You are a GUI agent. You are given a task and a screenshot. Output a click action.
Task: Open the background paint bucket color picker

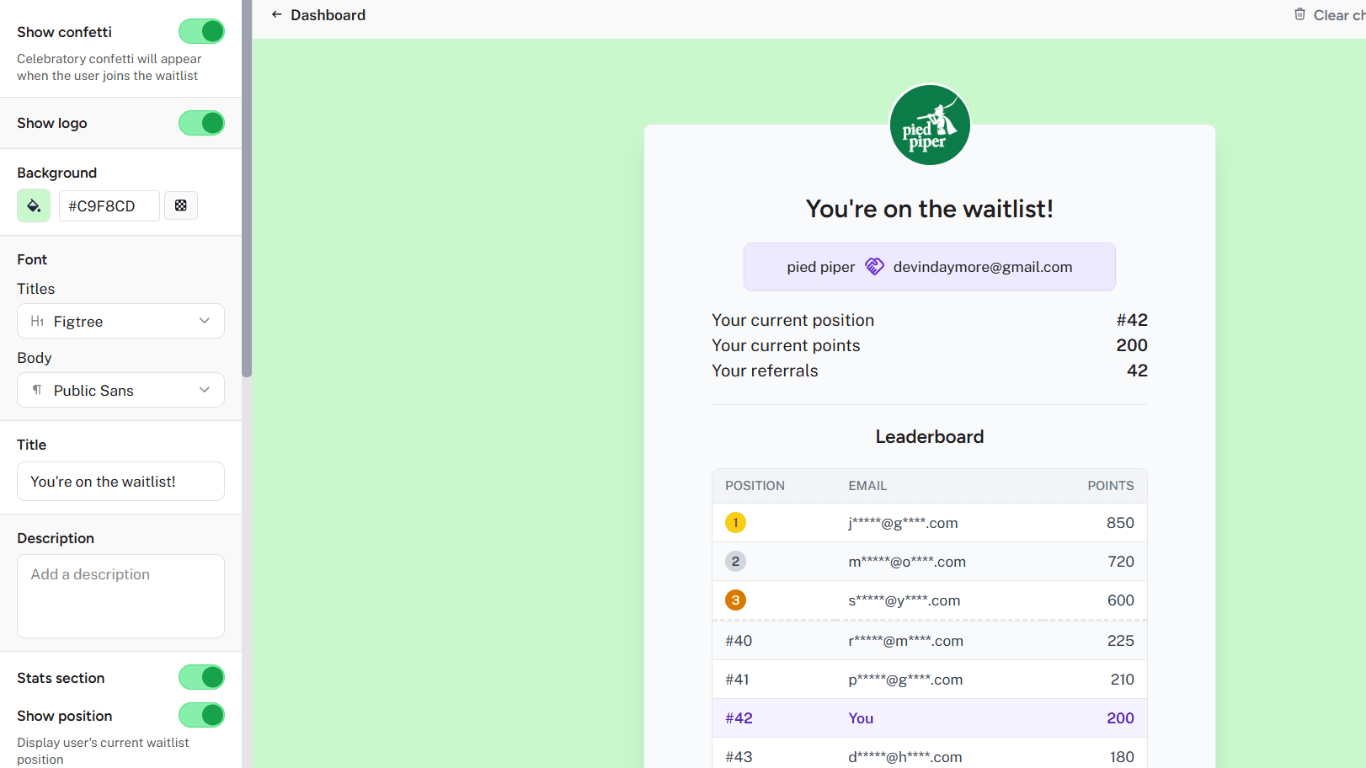pos(34,206)
